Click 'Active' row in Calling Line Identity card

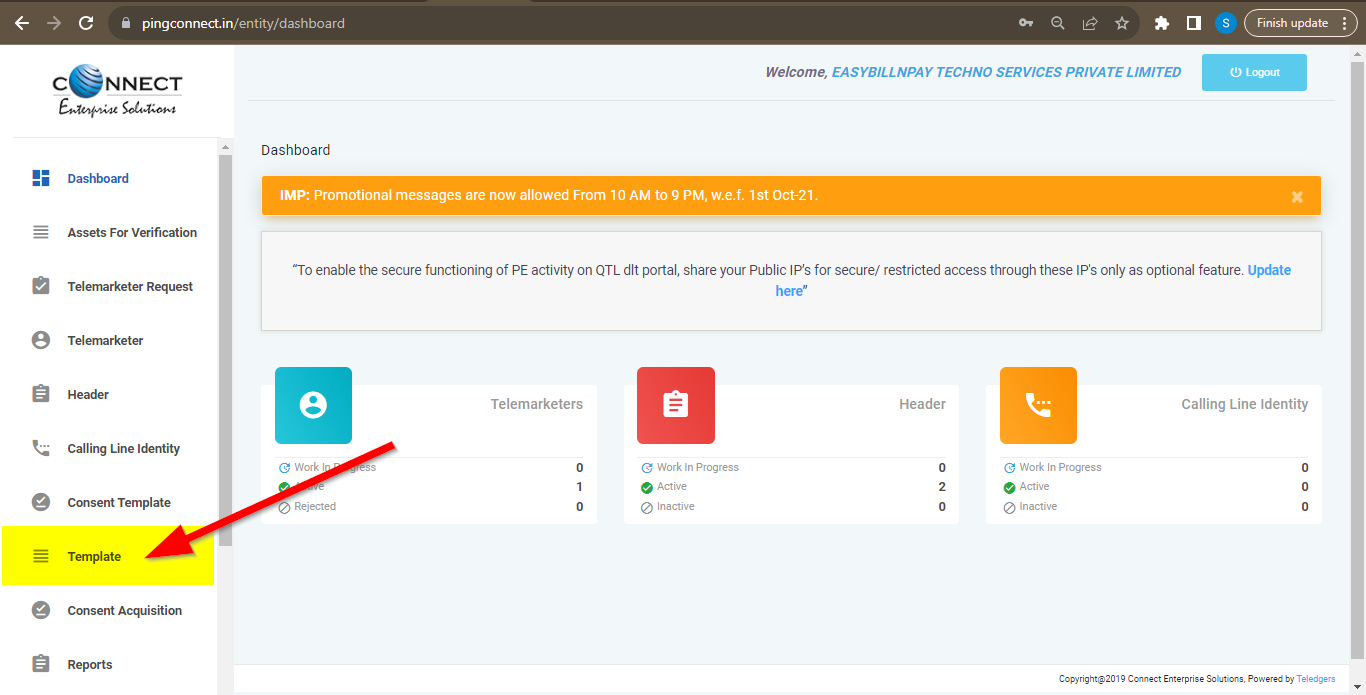coord(1156,487)
